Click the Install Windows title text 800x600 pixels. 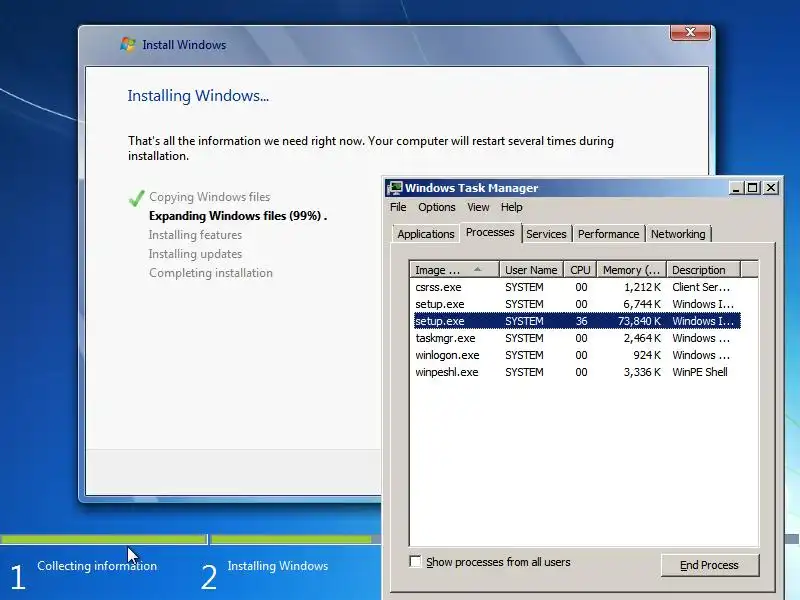pyautogui.click(x=184, y=45)
